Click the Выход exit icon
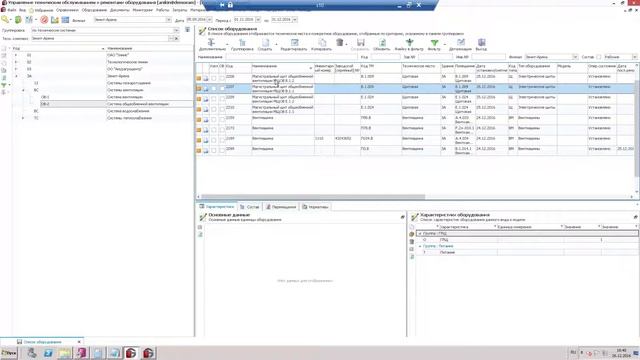Image resolution: width=640 pixels, height=360 pixels. tap(481, 42)
